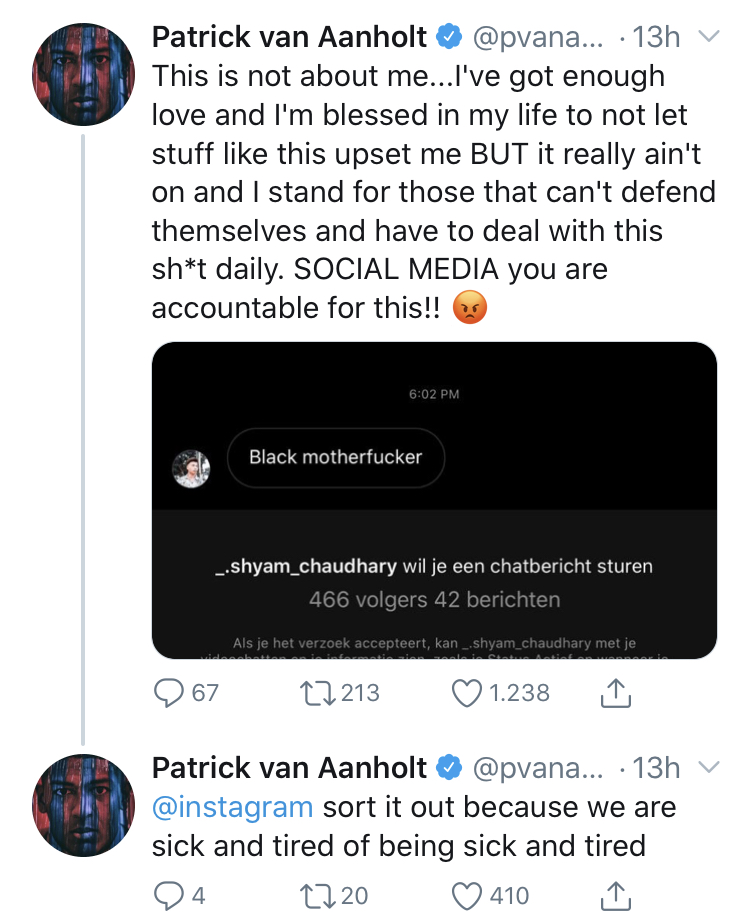
Task: Tap the 13h timestamp on the first tweet
Action: click(x=656, y=37)
